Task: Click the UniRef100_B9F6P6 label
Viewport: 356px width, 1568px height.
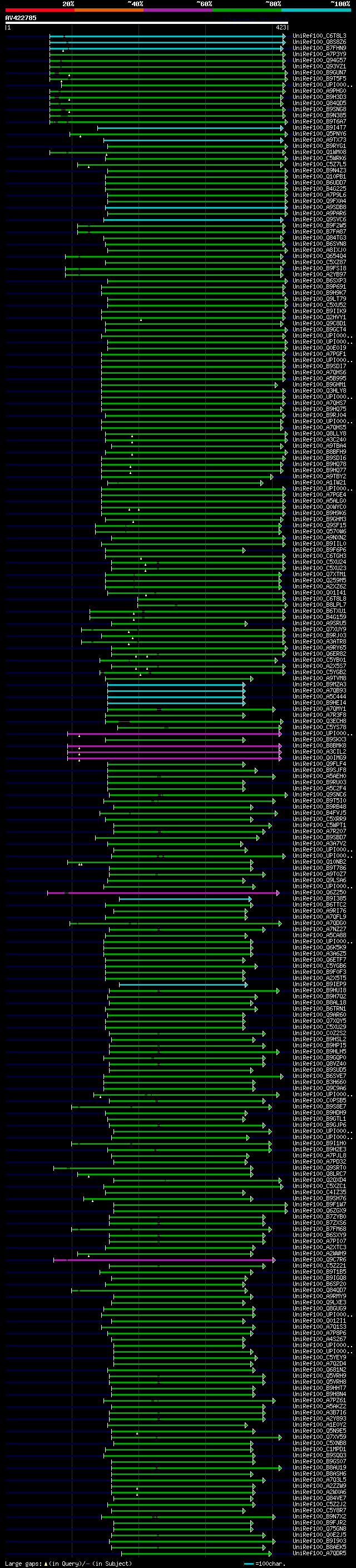Action: click(319, 550)
